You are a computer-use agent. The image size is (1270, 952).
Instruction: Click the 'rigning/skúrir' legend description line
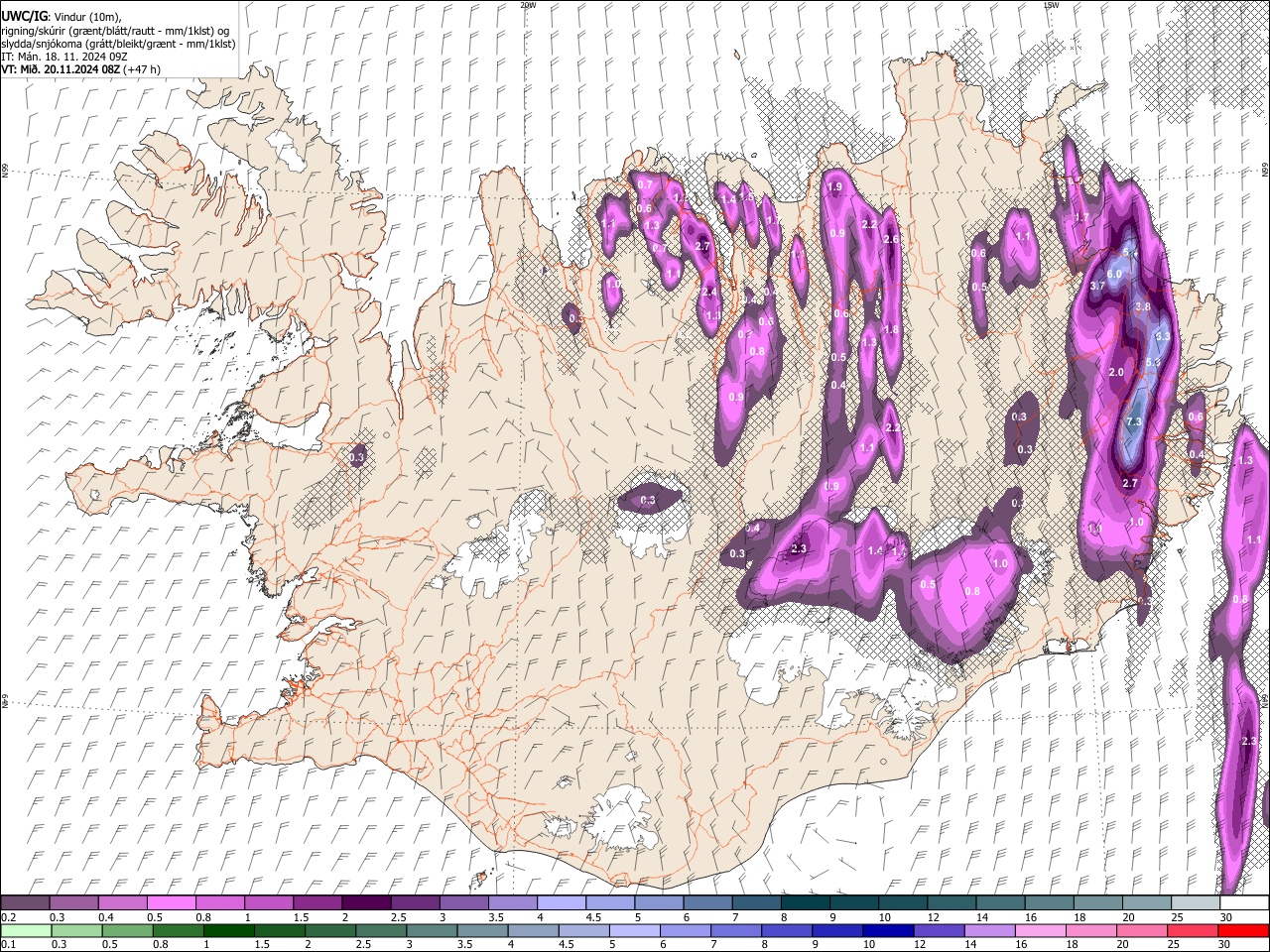(115, 31)
